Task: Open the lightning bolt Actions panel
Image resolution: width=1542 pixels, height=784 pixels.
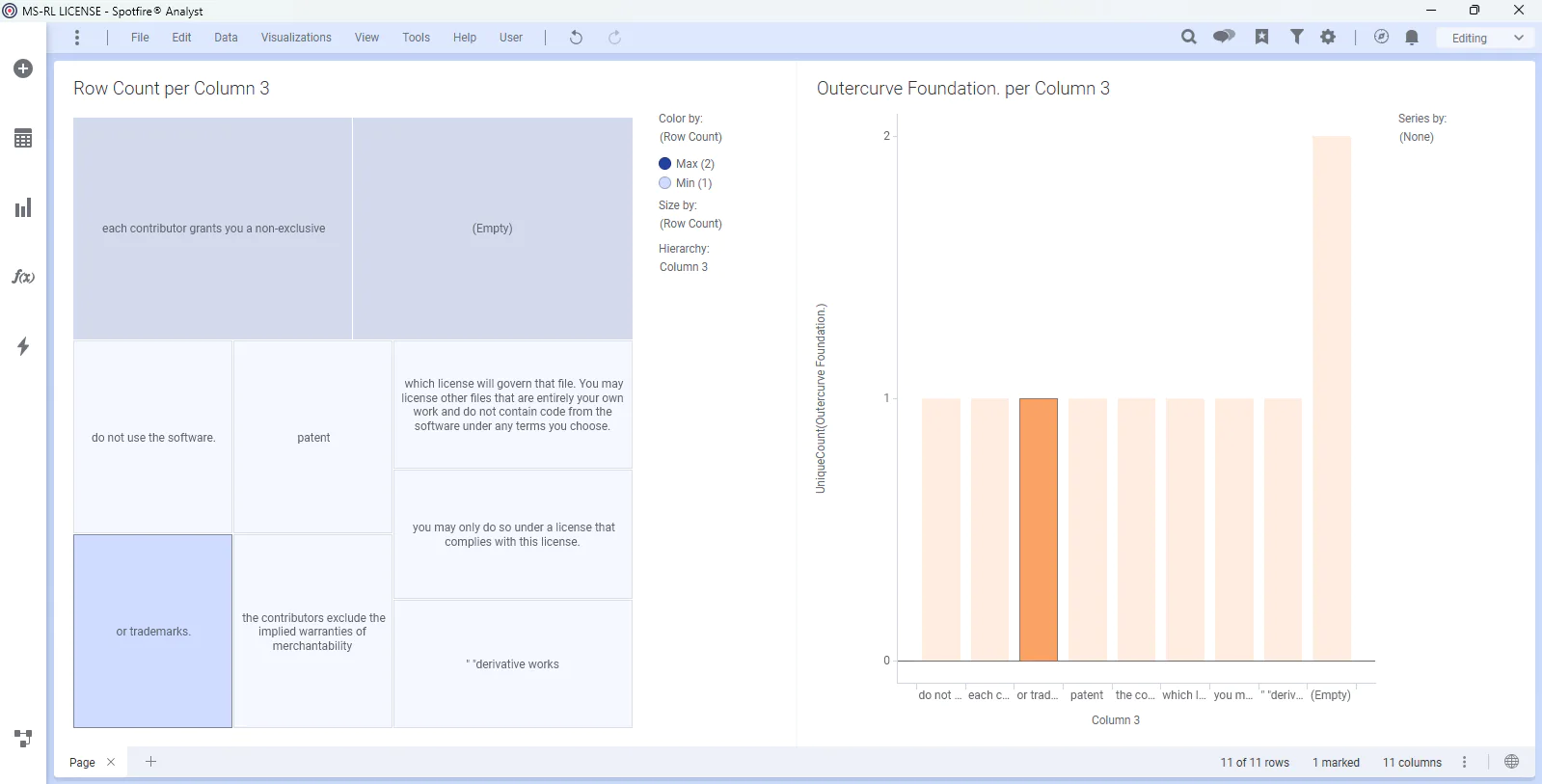Action: (x=23, y=346)
